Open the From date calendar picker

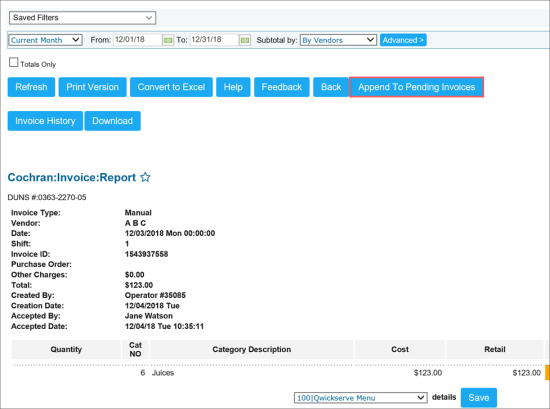point(168,40)
